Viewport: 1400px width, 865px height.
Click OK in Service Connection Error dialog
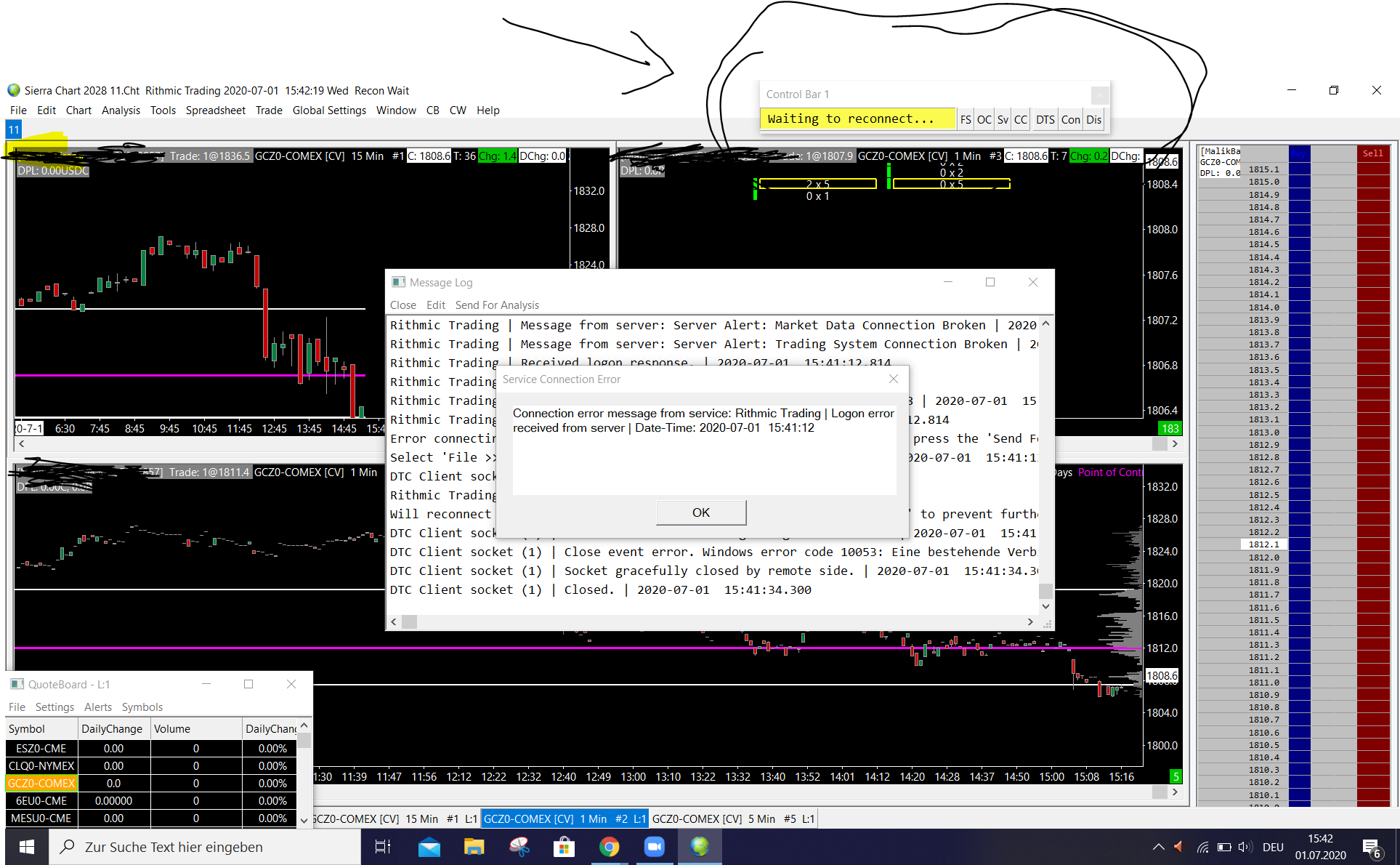point(700,512)
